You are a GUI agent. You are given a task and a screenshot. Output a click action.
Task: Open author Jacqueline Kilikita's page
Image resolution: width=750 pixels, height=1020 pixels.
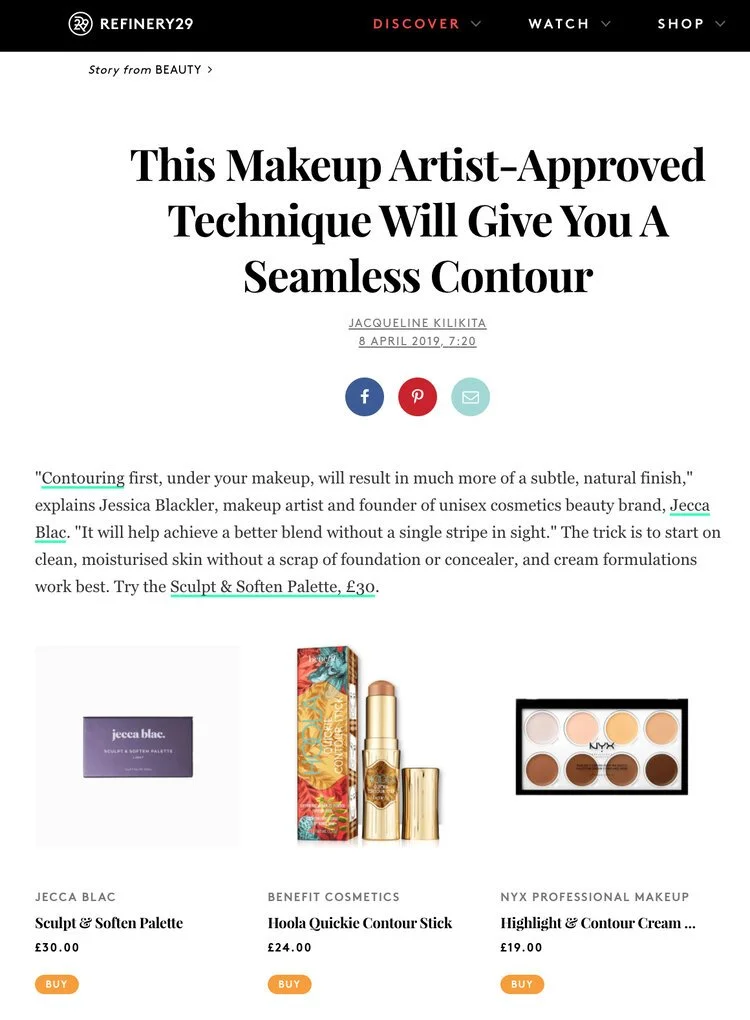(418, 323)
